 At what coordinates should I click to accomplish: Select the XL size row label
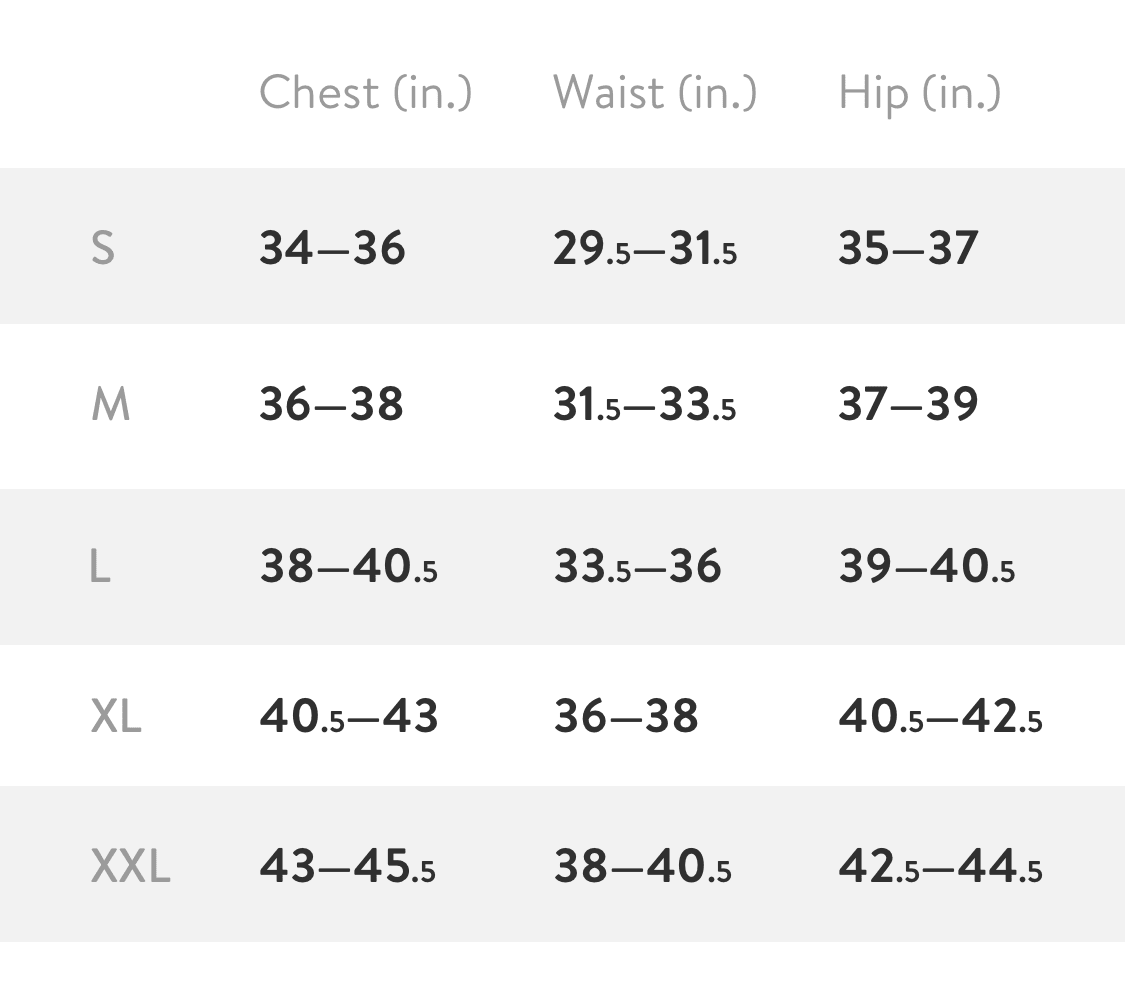click(116, 716)
